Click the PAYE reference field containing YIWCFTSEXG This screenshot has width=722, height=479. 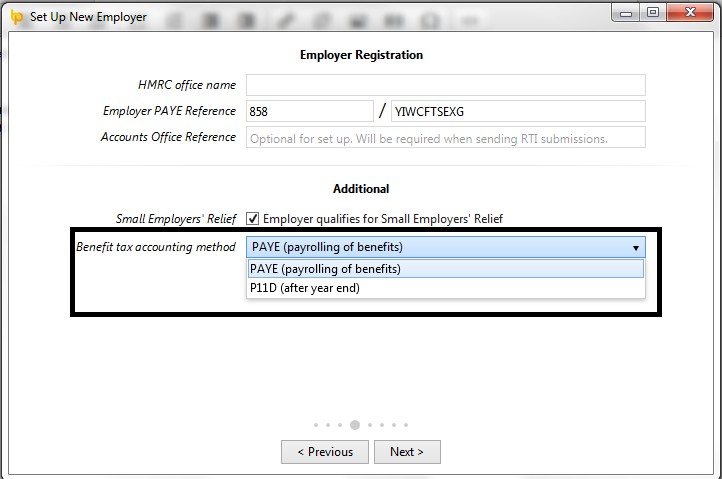pyautogui.click(x=518, y=111)
